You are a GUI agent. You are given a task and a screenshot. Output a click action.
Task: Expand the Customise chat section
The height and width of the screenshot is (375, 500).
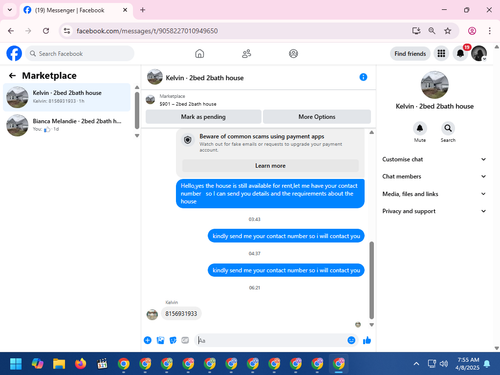(434, 159)
